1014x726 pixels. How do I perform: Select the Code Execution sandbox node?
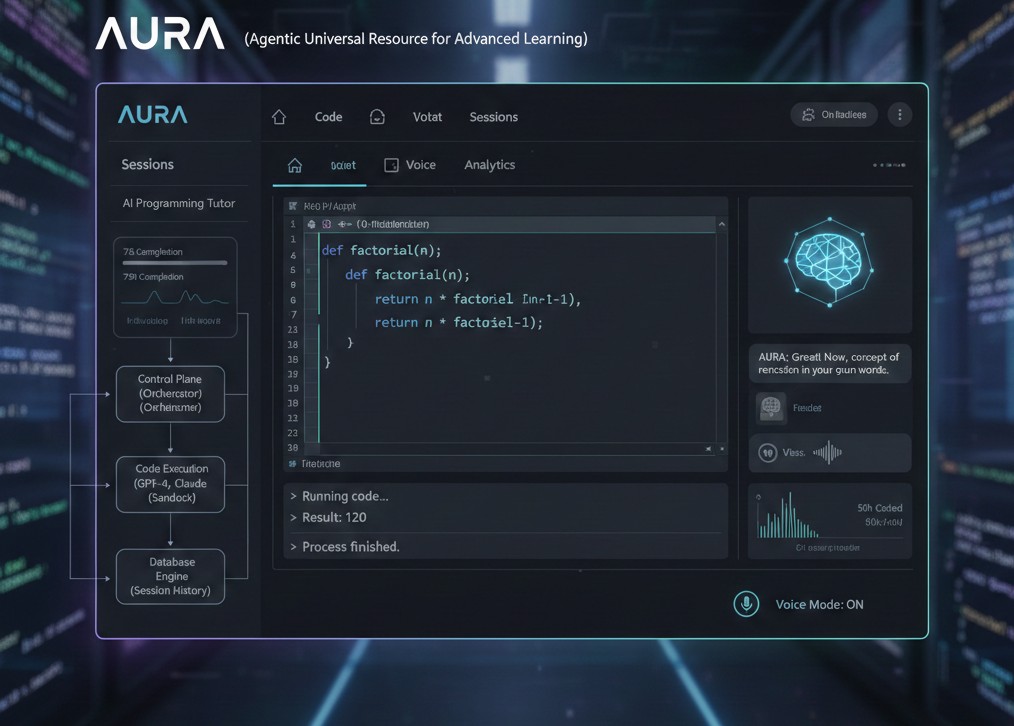tap(171, 484)
